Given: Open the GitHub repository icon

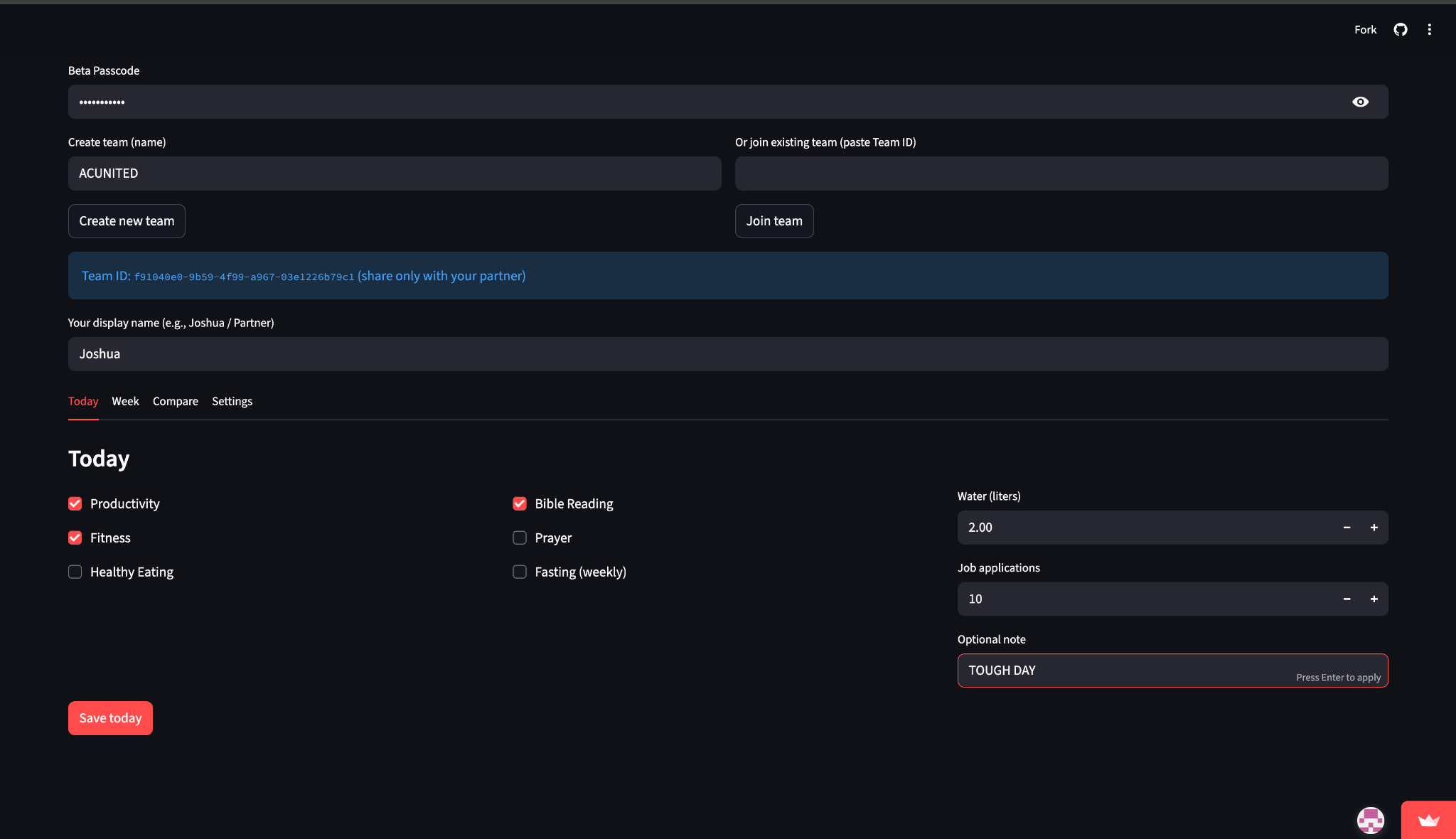Looking at the screenshot, I should tap(1400, 29).
